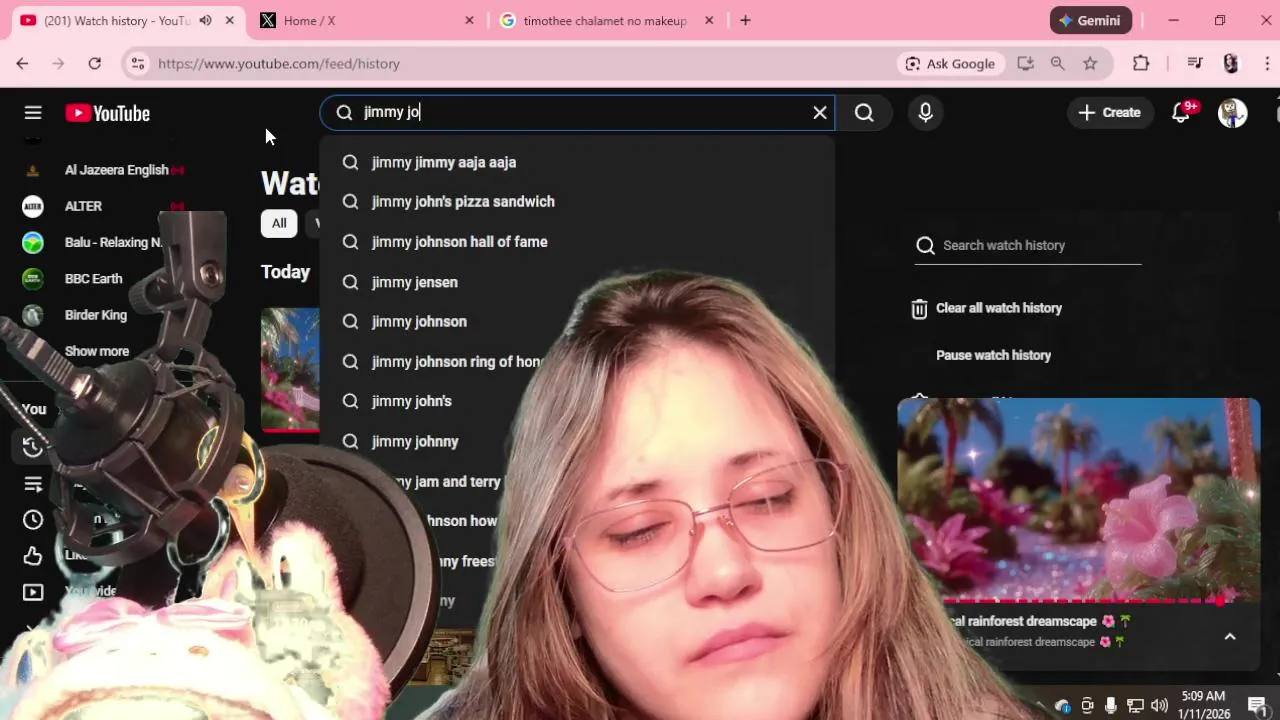This screenshot has height=720, width=1280.
Task: Select suggestion jimmy johnson hall of fame
Action: pos(577,242)
